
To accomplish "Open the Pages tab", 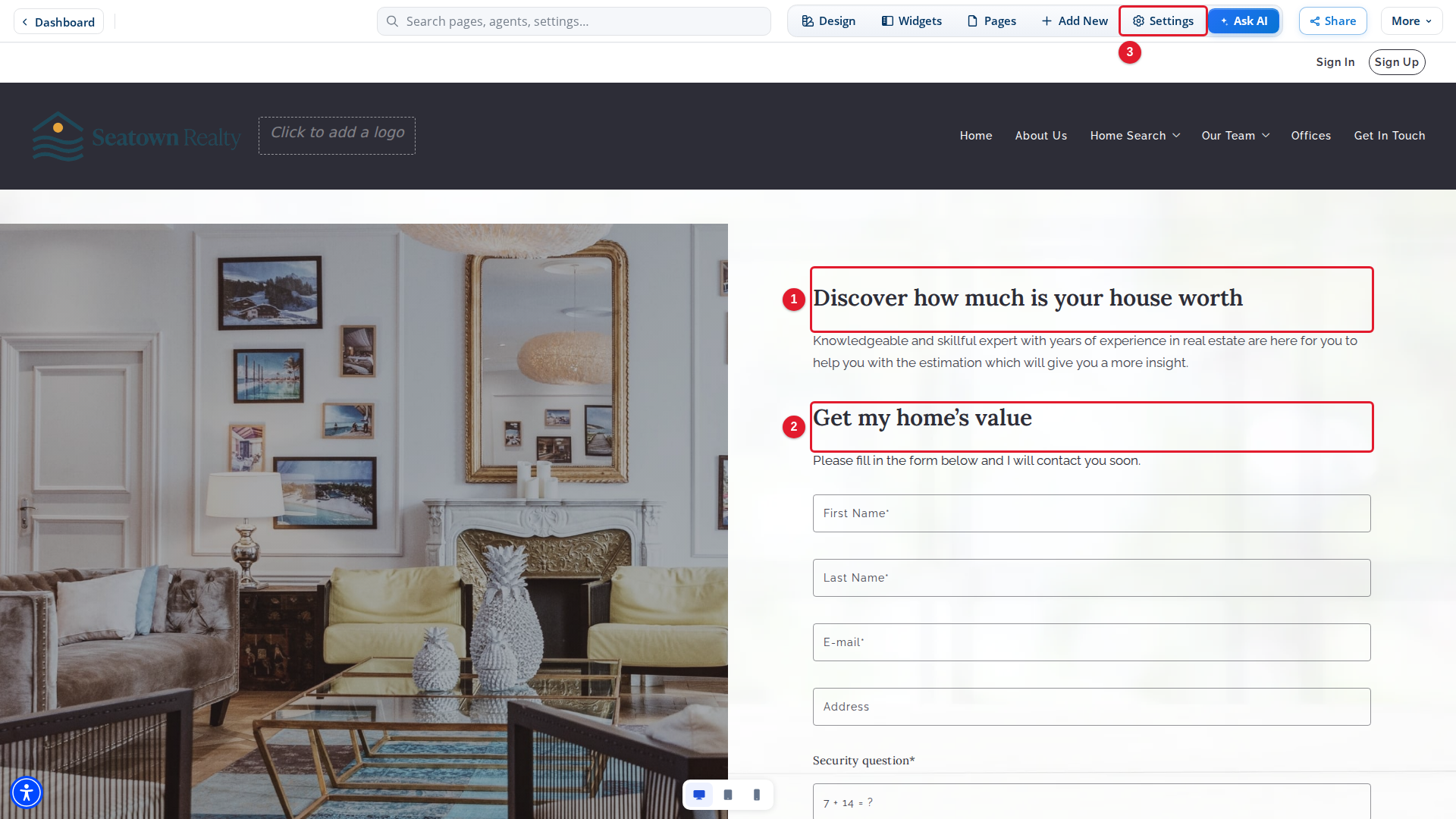I will (x=991, y=21).
